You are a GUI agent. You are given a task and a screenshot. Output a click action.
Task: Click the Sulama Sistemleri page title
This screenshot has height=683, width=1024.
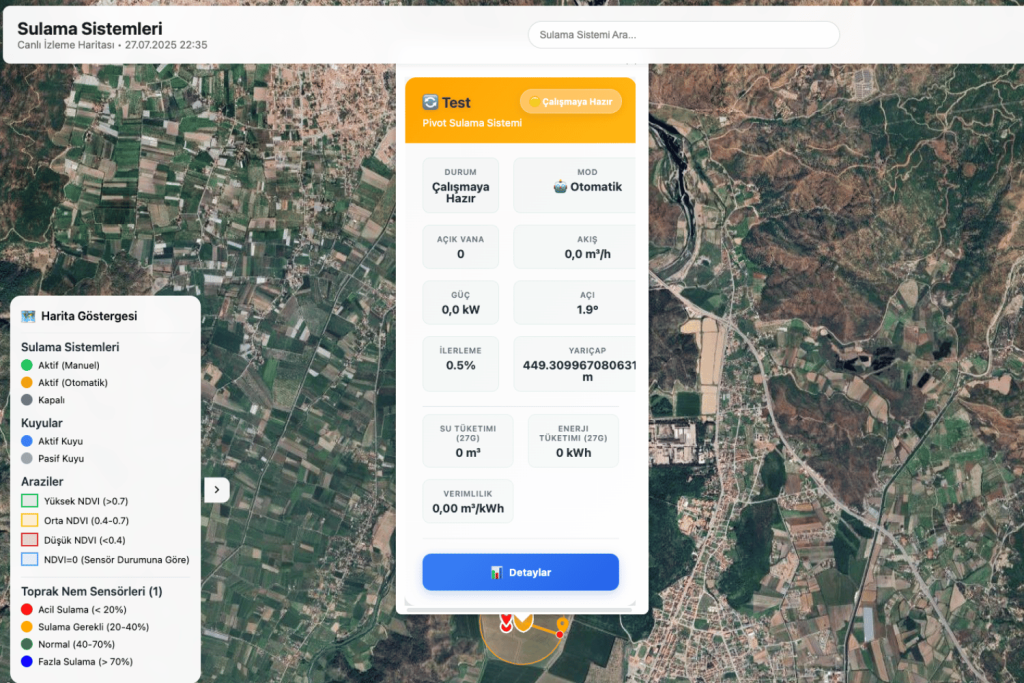tap(90, 29)
